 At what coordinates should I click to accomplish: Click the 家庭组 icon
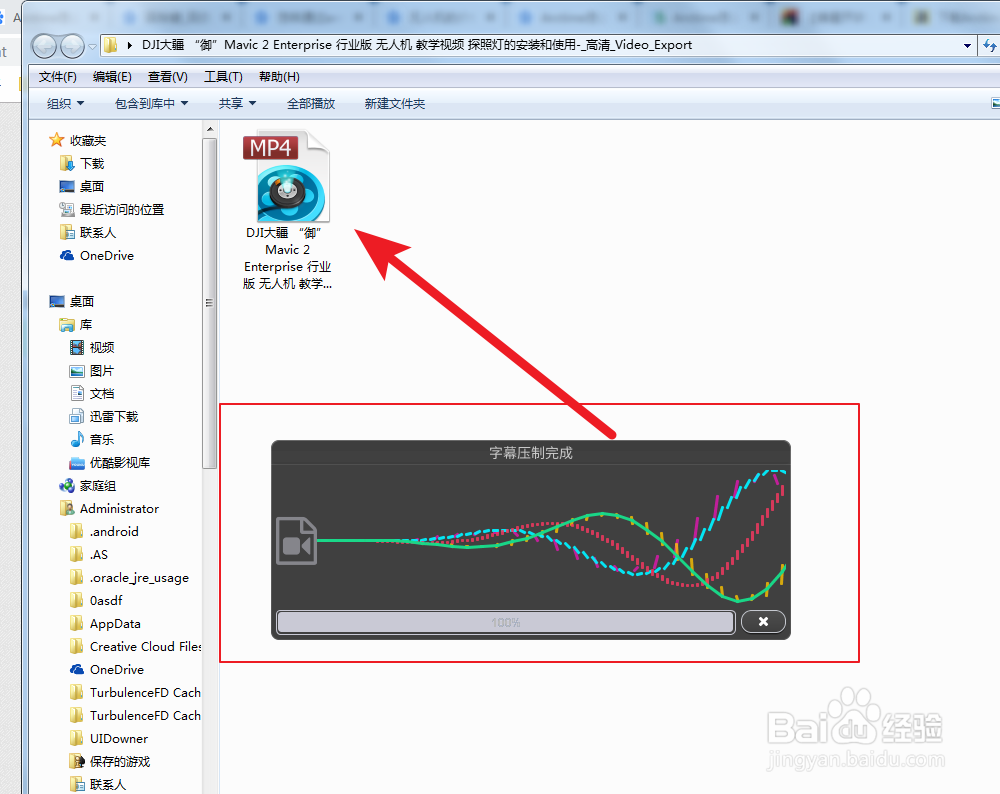[x=67, y=486]
